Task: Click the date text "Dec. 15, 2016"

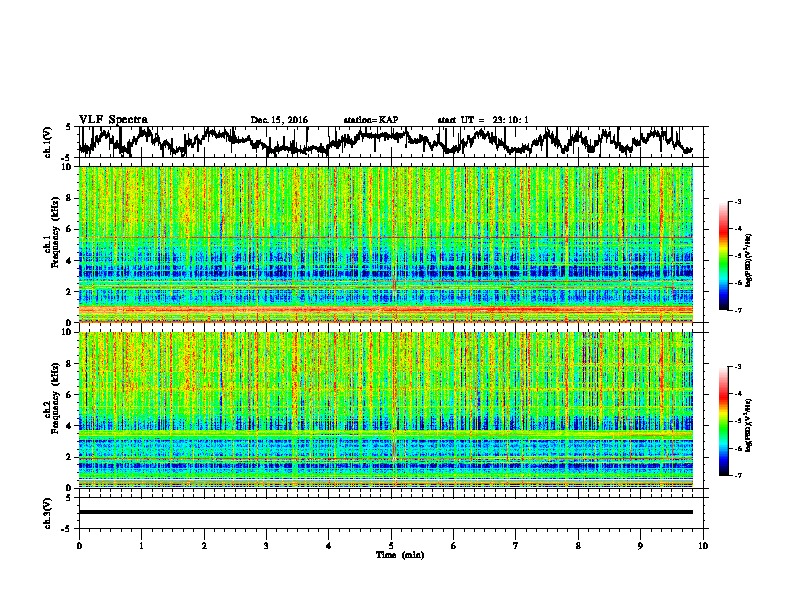Action: pos(279,120)
